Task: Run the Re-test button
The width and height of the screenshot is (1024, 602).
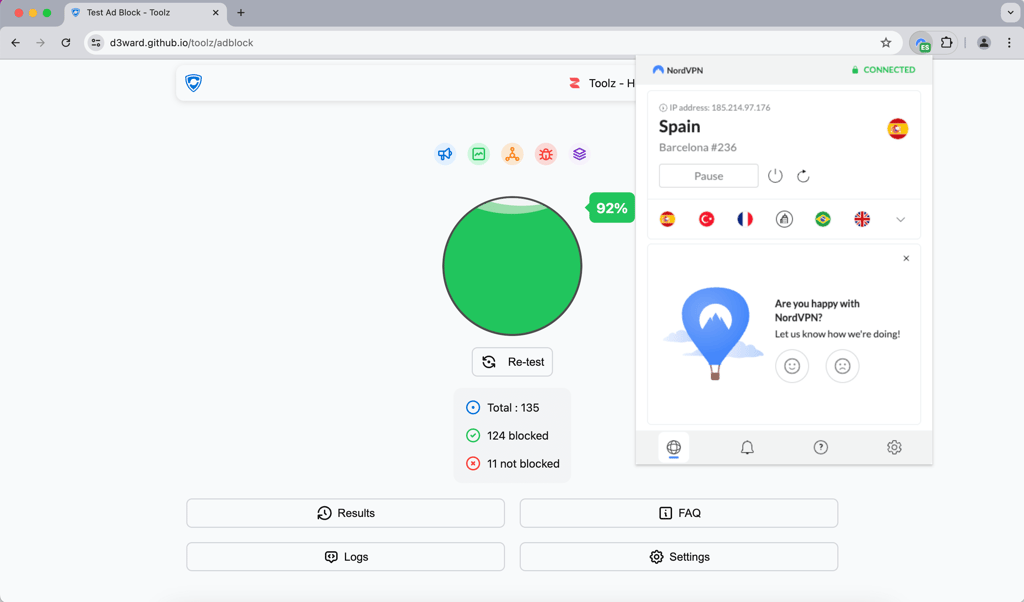Action: (512, 362)
